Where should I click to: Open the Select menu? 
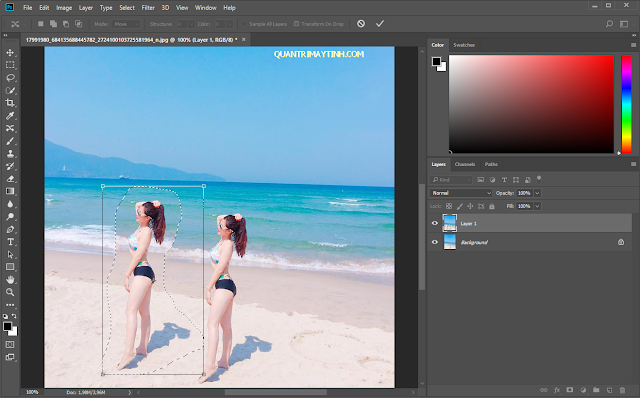click(127, 8)
